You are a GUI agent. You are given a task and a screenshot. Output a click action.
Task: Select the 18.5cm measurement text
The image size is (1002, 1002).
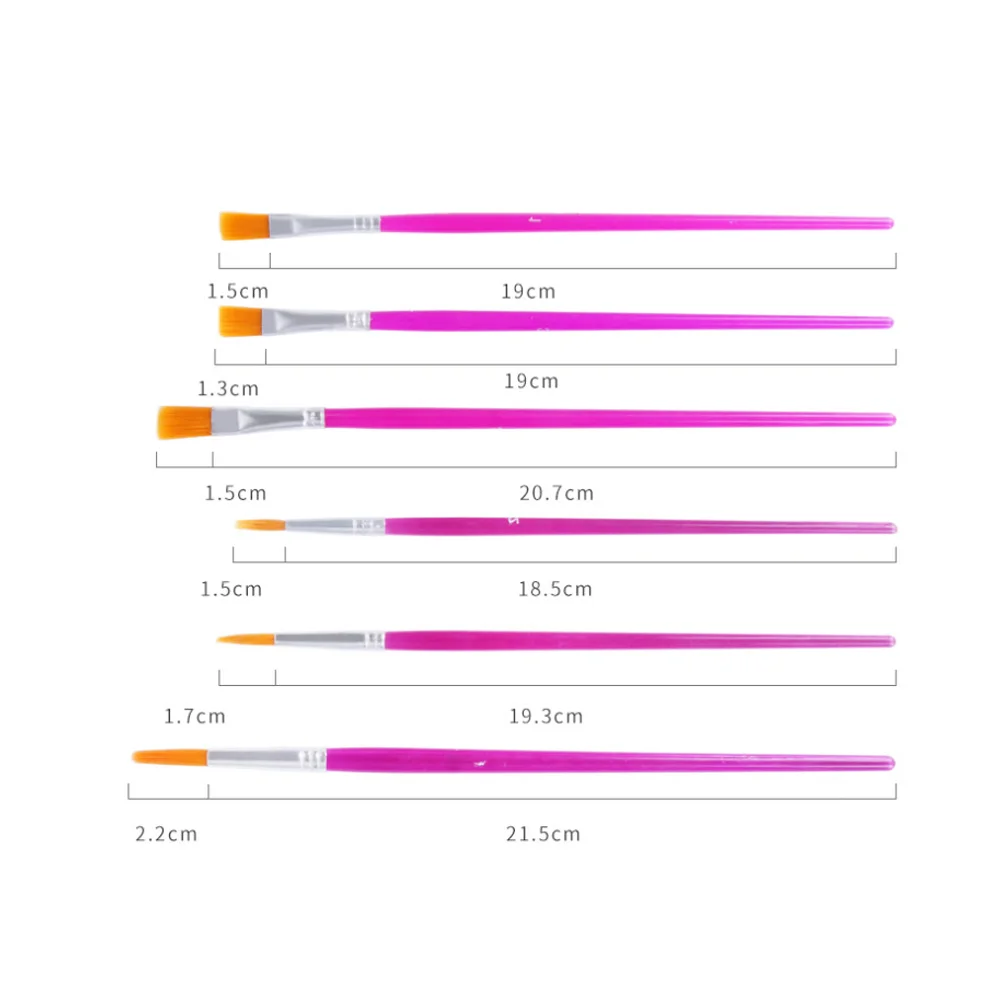pos(555,589)
